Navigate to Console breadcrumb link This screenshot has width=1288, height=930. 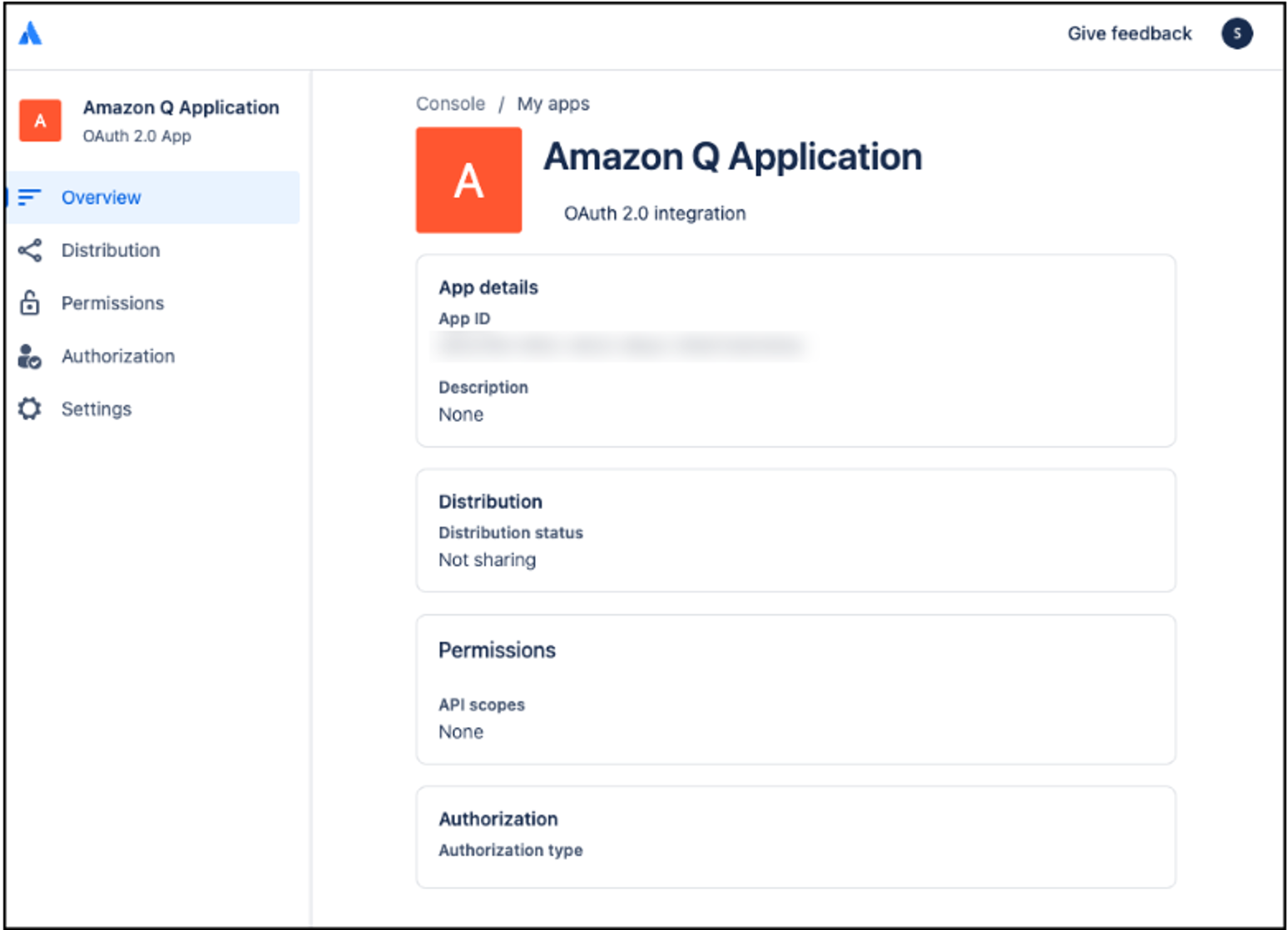click(x=450, y=104)
